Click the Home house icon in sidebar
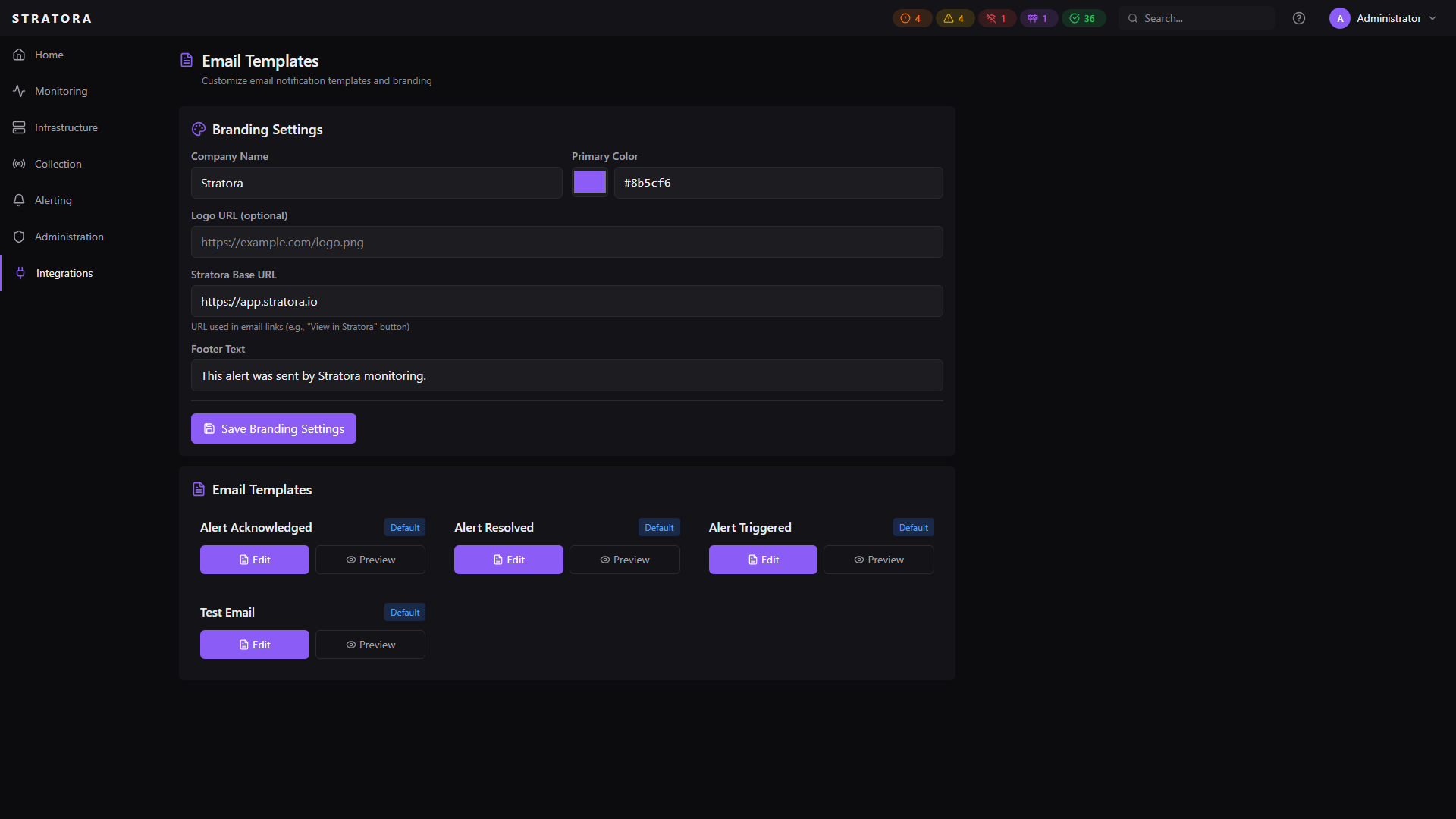 [x=19, y=55]
